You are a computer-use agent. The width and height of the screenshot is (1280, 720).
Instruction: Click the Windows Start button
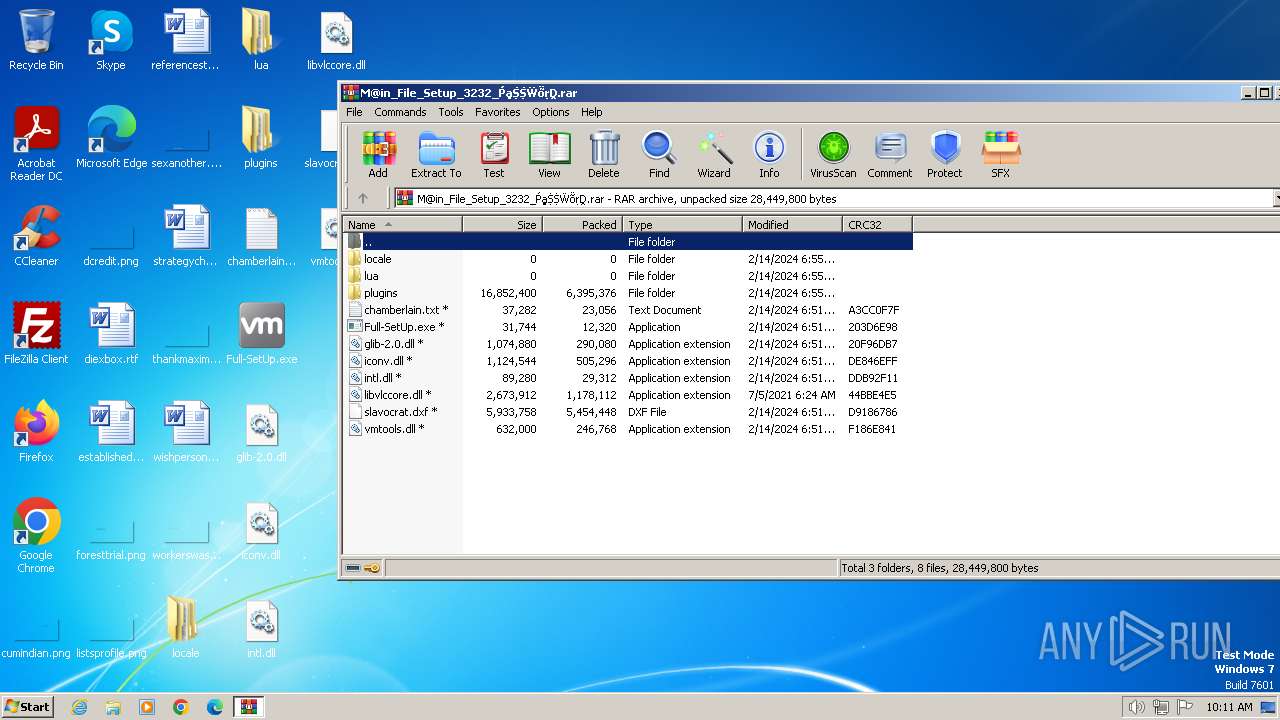click(x=27, y=707)
